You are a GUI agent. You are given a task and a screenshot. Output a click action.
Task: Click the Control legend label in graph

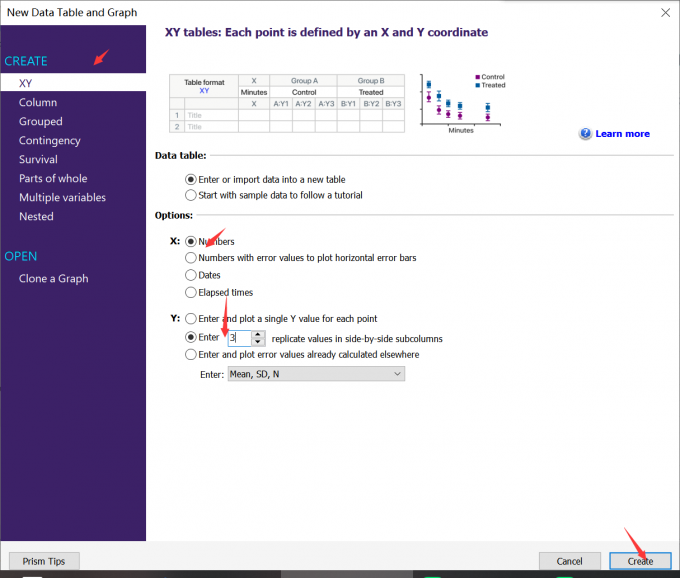(x=493, y=77)
